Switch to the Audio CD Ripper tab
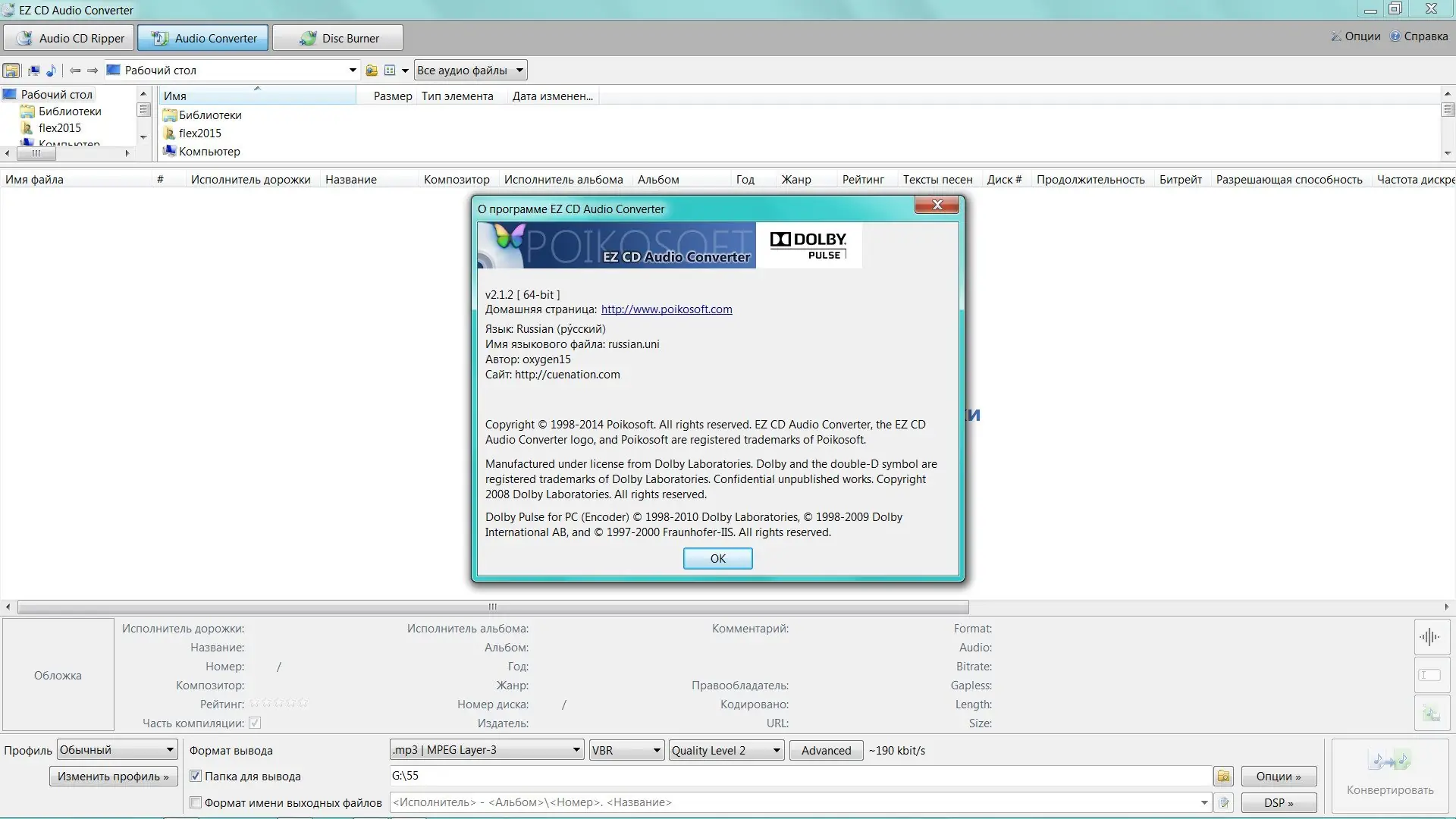1456x819 pixels. [x=69, y=38]
